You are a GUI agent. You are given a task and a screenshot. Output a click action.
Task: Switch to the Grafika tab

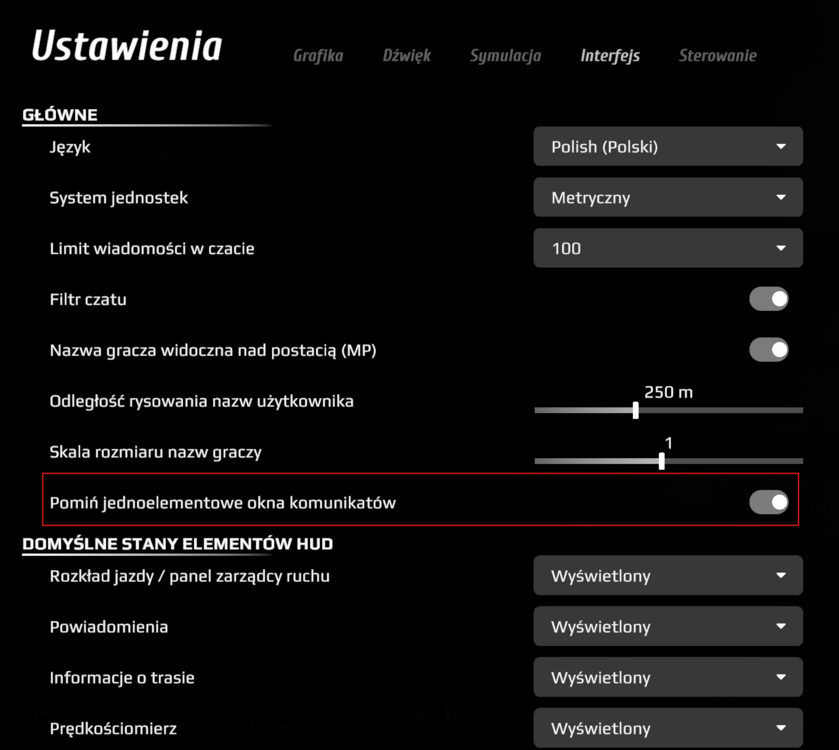click(x=318, y=56)
